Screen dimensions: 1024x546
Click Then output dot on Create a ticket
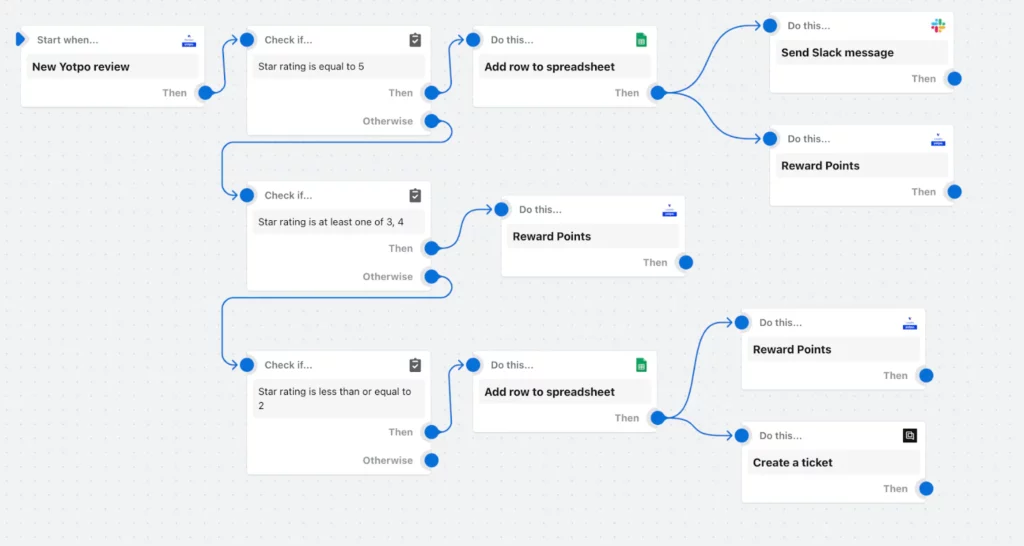click(x=926, y=489)
